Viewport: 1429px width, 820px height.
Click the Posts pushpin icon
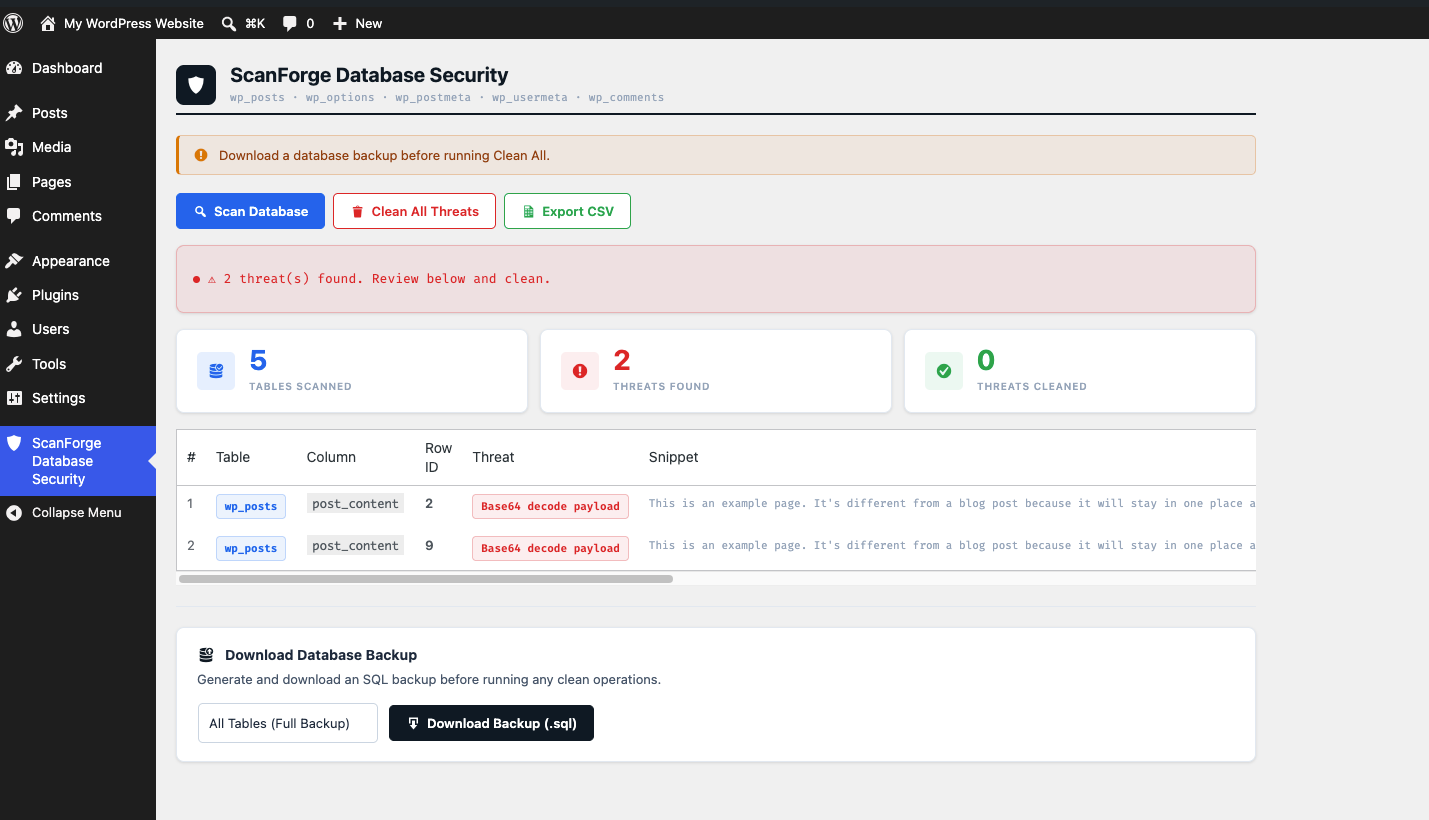pos(14,113)
